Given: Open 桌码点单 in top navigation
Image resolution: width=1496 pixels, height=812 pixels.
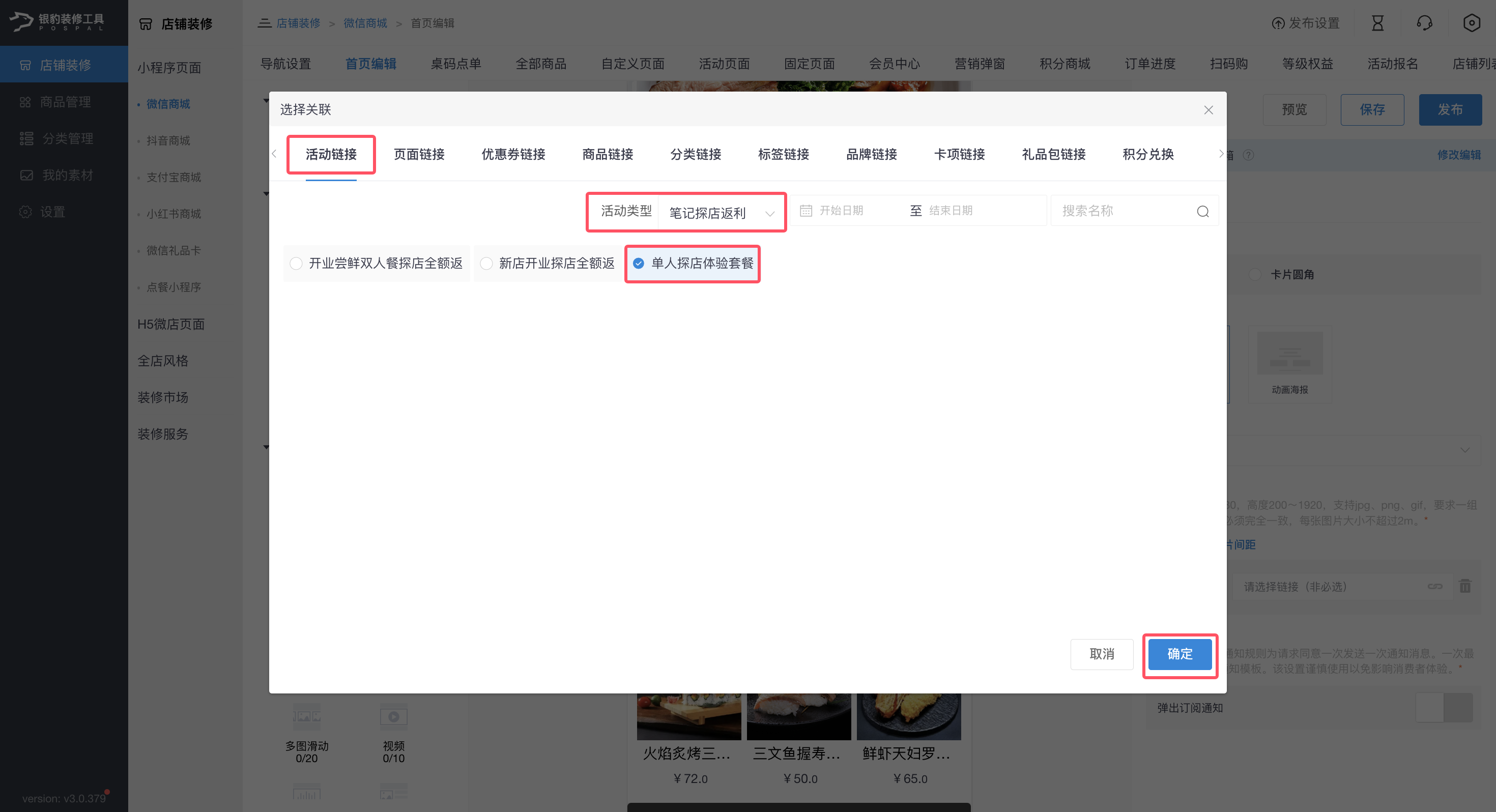Looking at the screenshot, I should (455, 64).
